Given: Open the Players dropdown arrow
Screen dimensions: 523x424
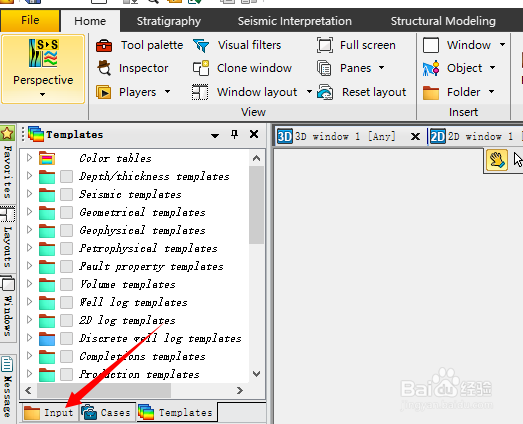Looking at the screenshot, I should pos(167,91).
